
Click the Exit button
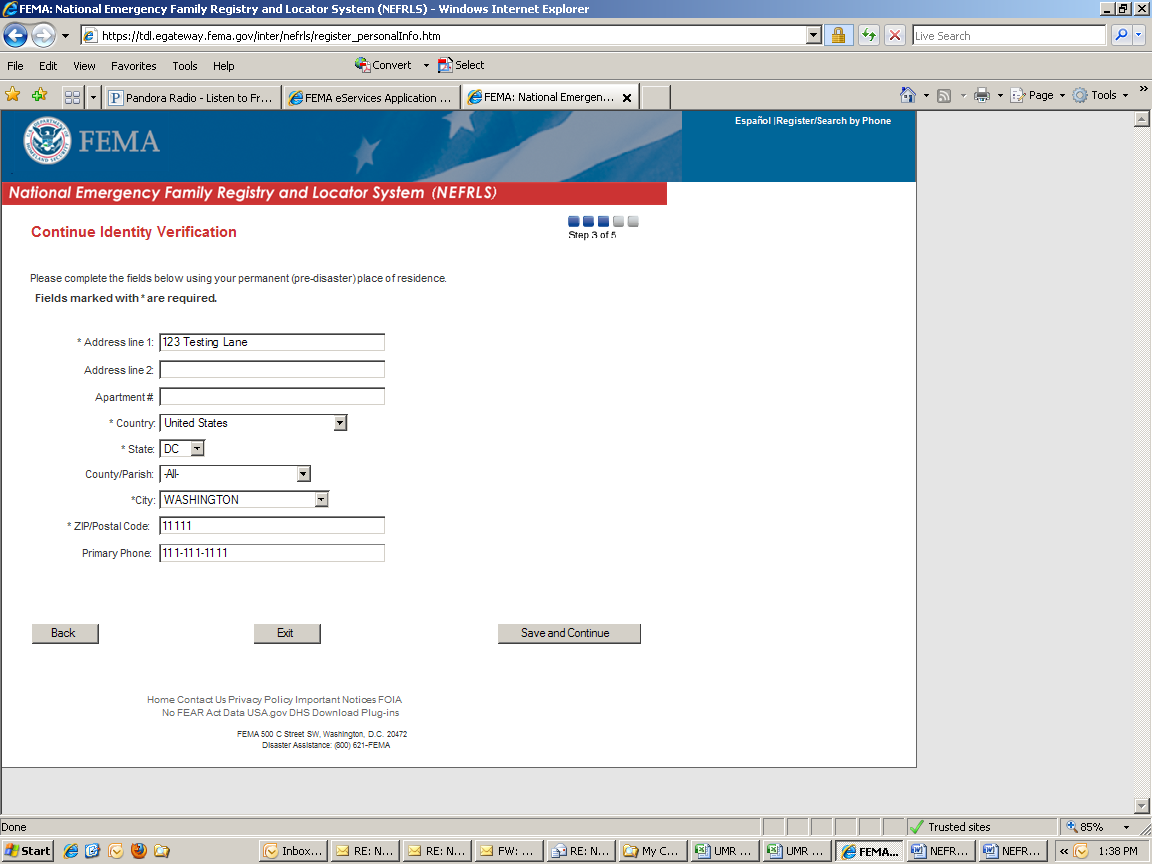[x=287, y=633]
